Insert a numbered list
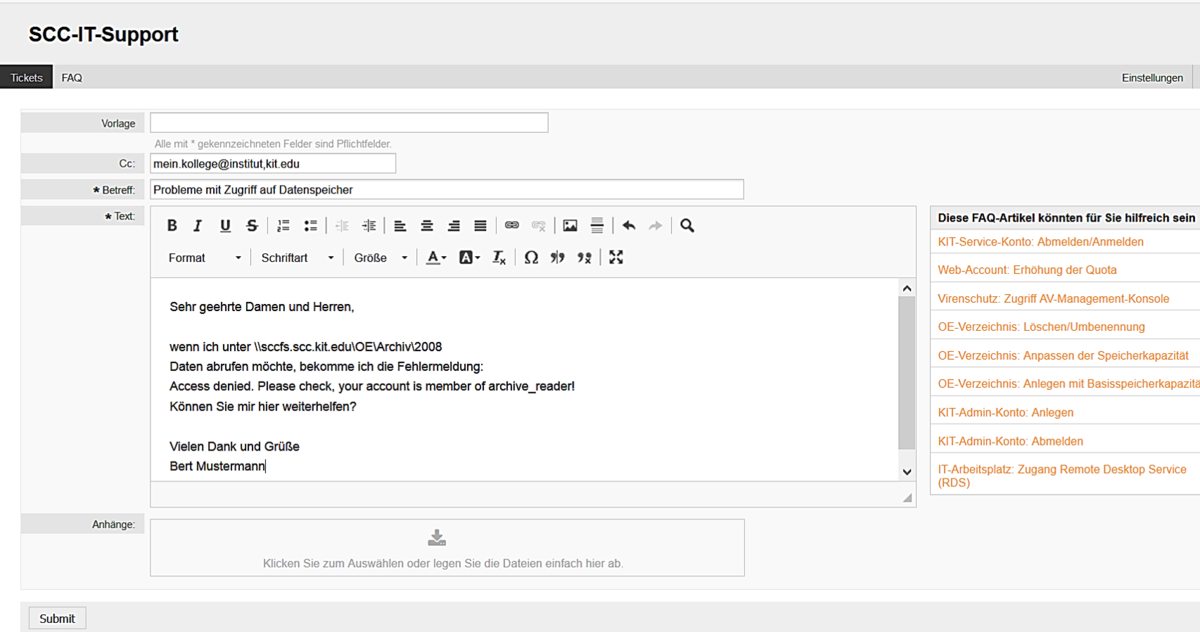Screen dimensions: 1200x632 pyautogui.click(x=283, y=226)
